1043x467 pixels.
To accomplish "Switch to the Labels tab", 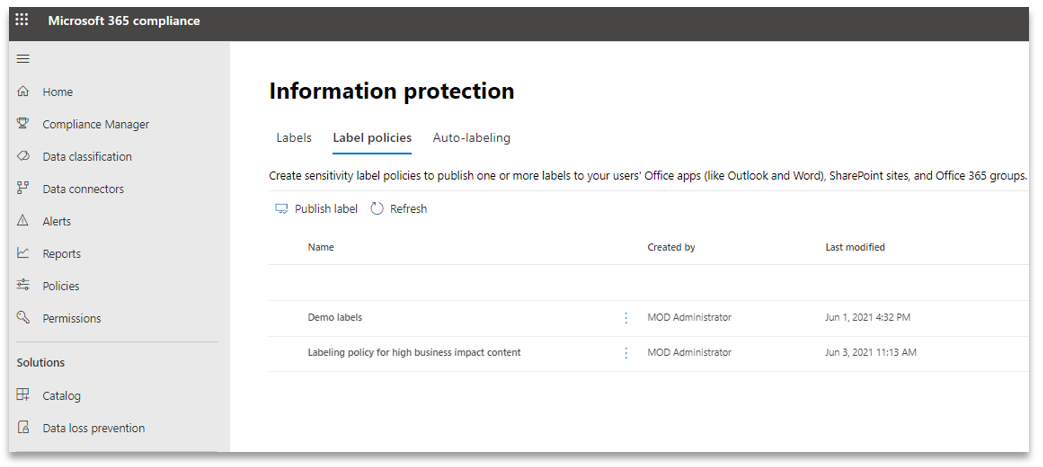I will pyautogui.click(x=294, y=138).
